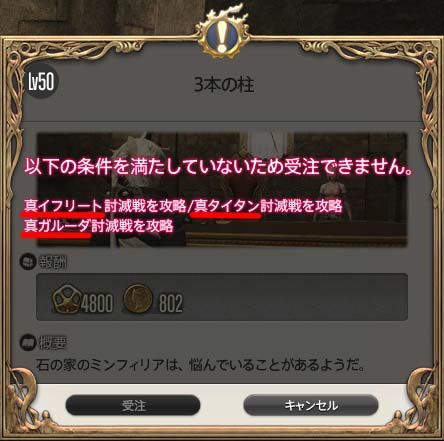Click the 4800 experience reward value
This screenshot has width=444, height=441.
point(97,303)
